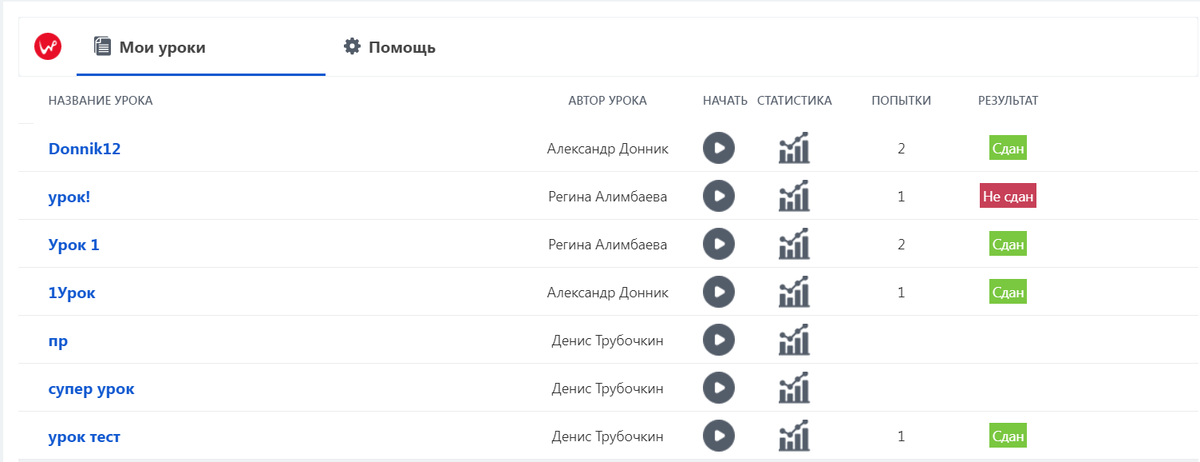Start the Donnik12 lesson with play button

tap(719, 148)
